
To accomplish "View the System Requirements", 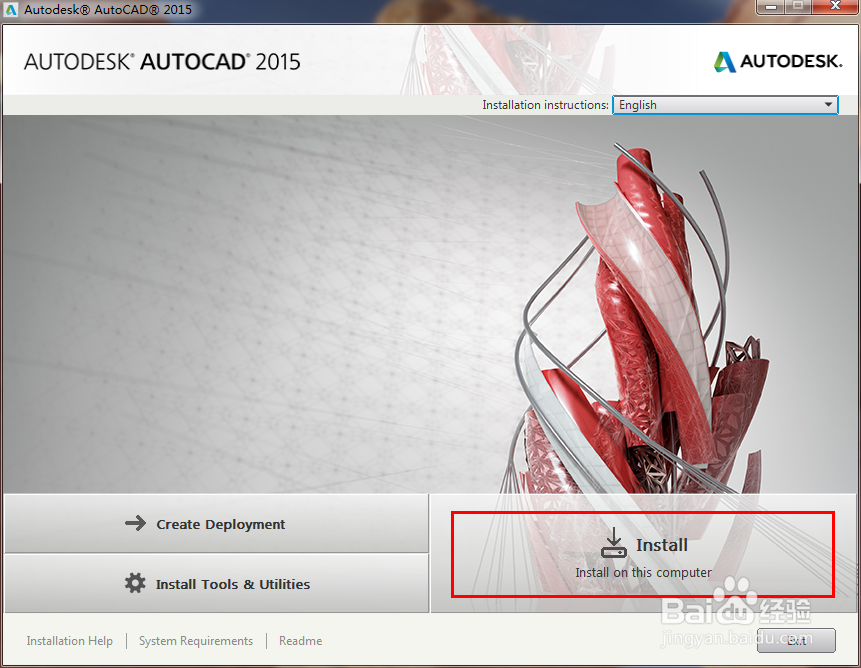I will click(x=195, y=640).
